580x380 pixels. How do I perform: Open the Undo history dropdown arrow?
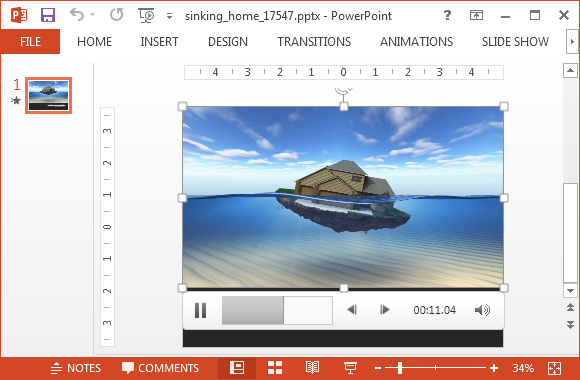pos(92,15)
